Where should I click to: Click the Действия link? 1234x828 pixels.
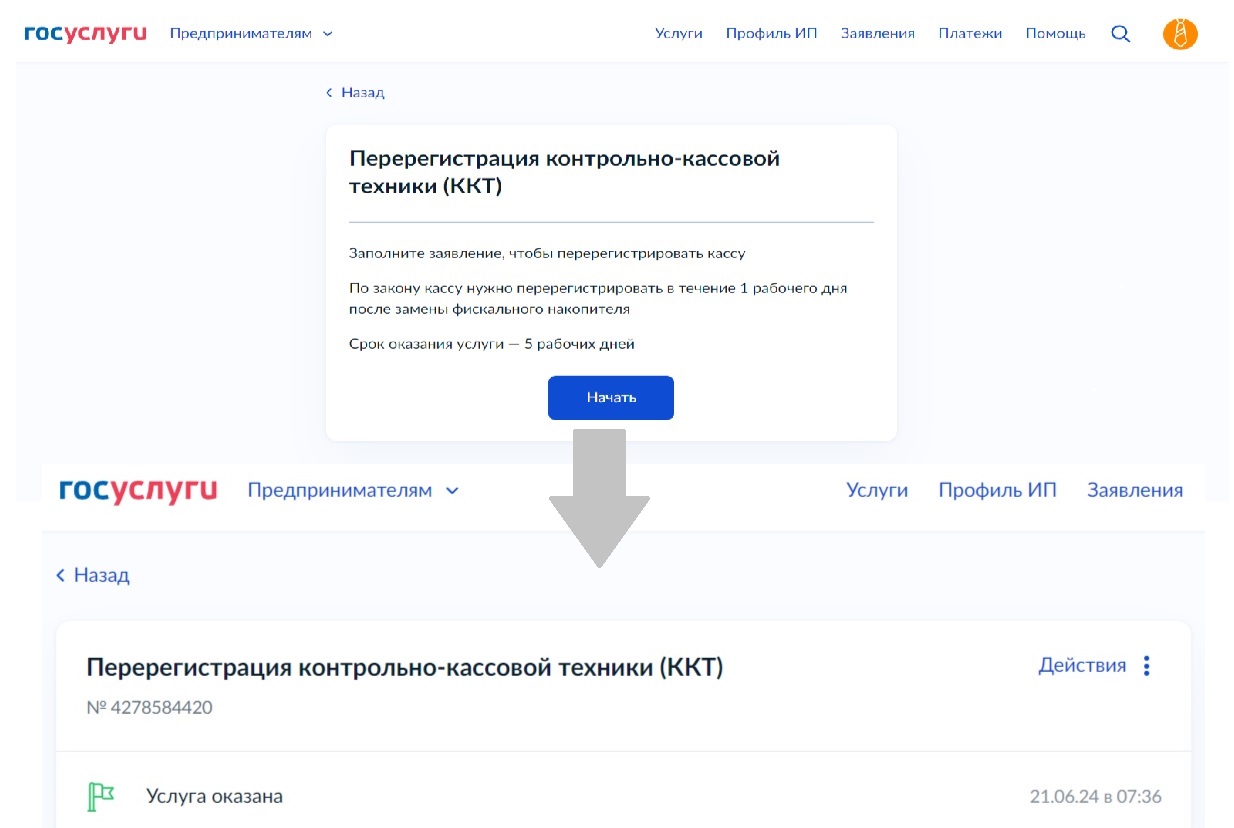pyautogui.click(x=1082, y=665)
